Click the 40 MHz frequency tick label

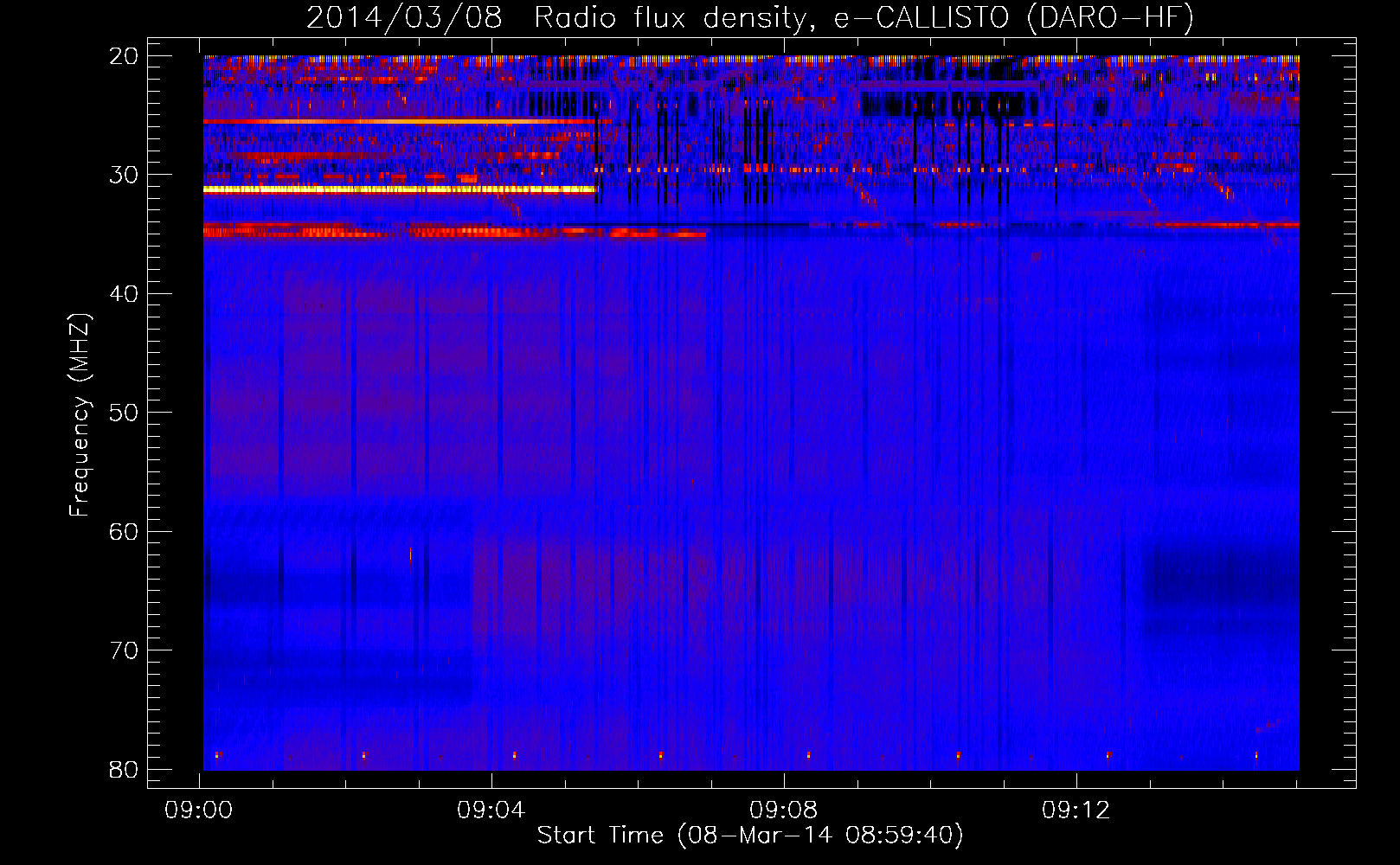pos(124,294)
